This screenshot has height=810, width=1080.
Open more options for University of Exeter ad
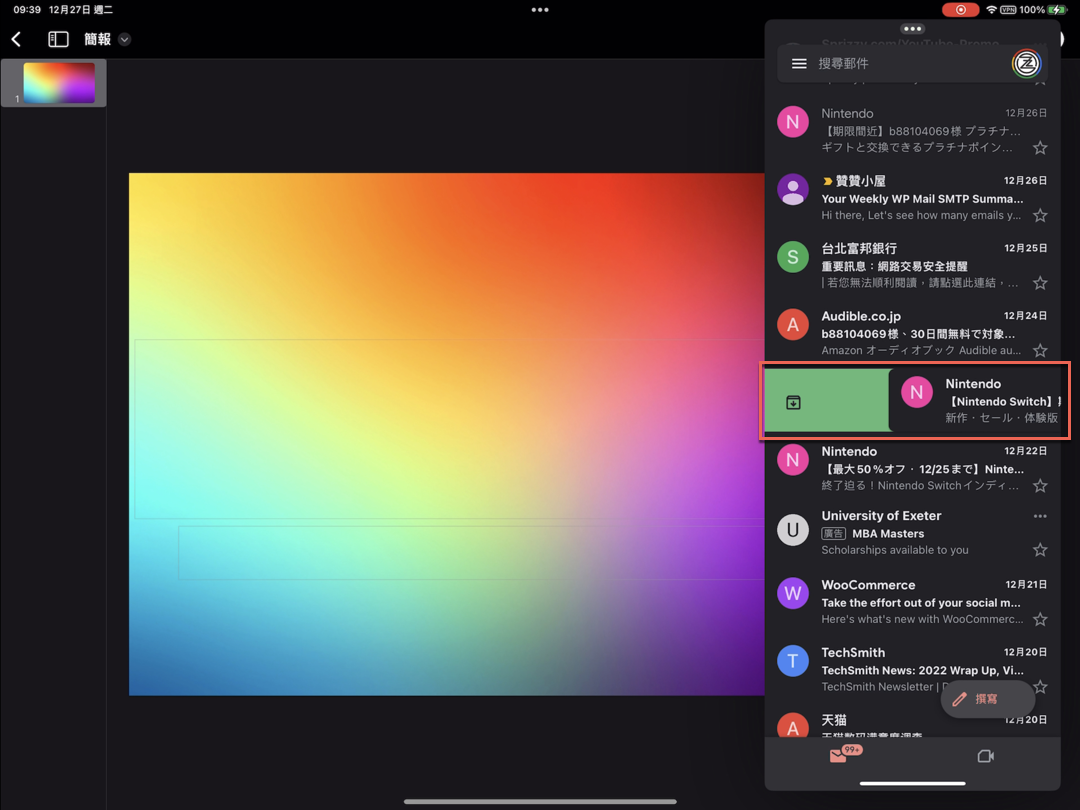[1040, 516]
